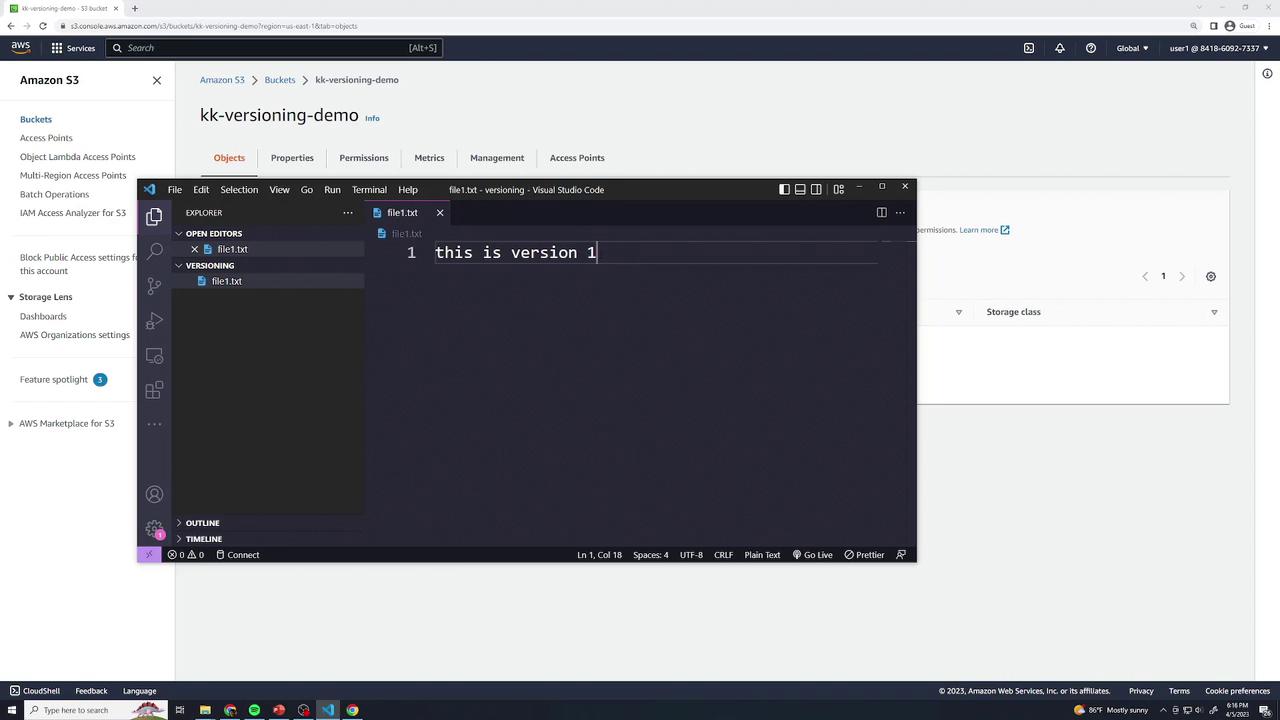Click the feedback icon at status bar's right end

901,555
